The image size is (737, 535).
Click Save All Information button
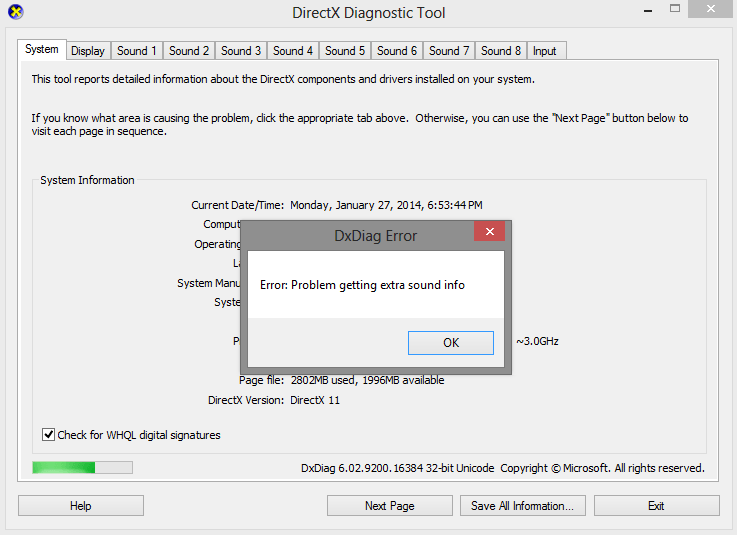pos(522,506)
